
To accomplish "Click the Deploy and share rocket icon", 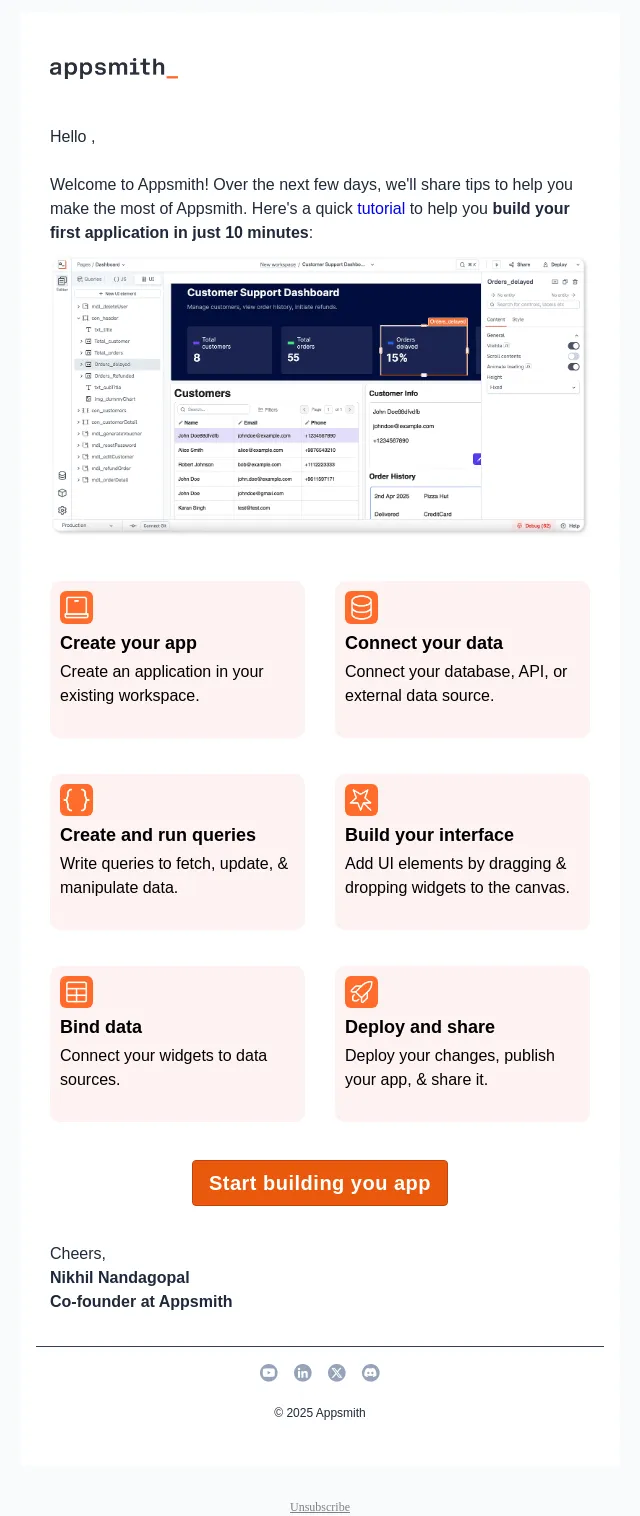I will 361,991.
